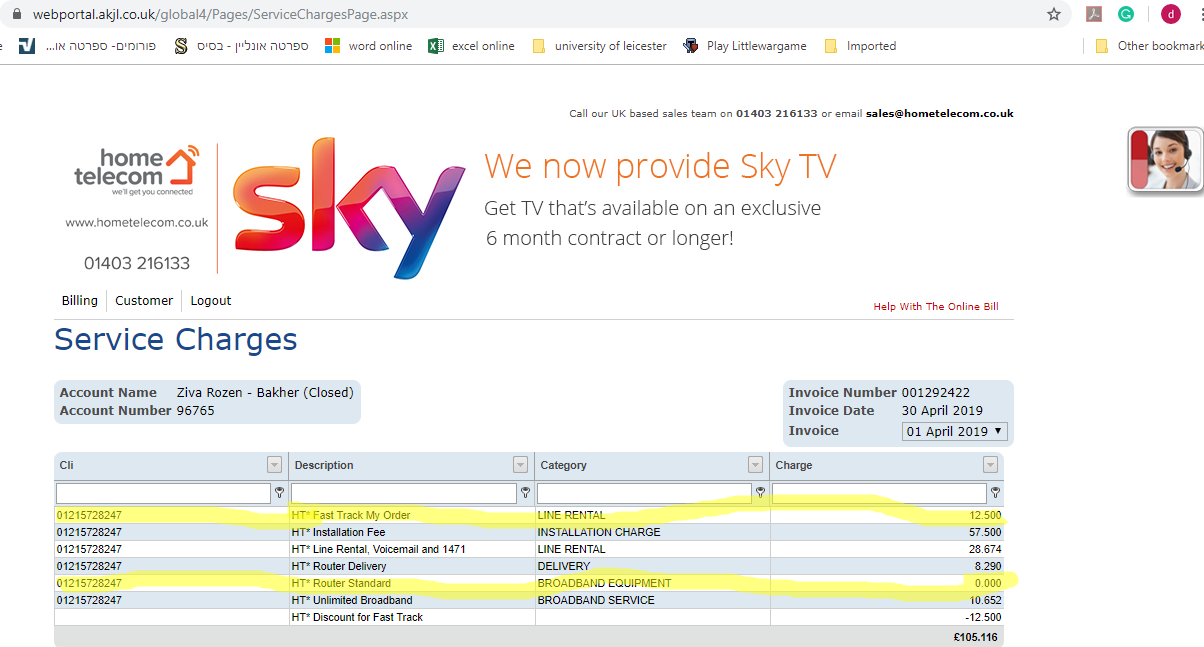Open the live chat agent widget

[1165, 160]
